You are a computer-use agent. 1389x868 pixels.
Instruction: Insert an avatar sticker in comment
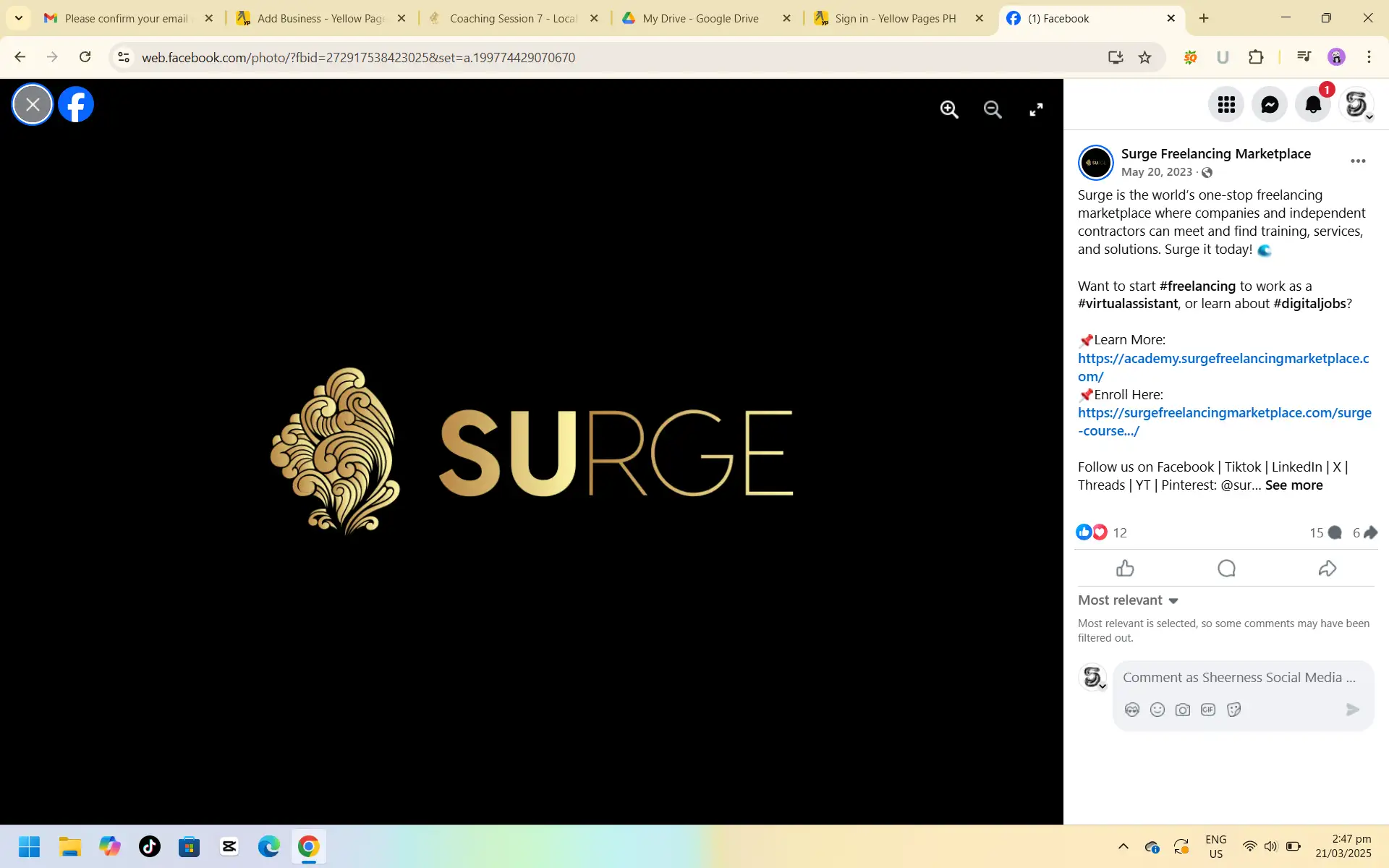pyautogui.click(x=1132, y=710)
